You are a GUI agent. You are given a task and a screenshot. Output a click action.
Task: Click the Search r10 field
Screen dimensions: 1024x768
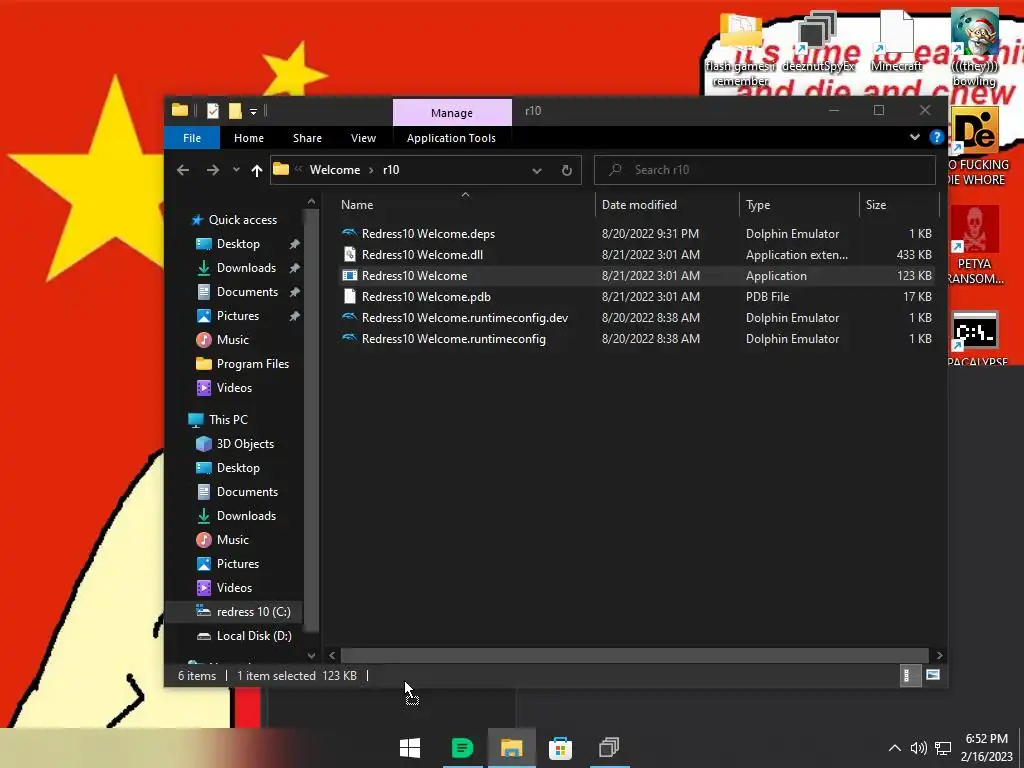765,170
